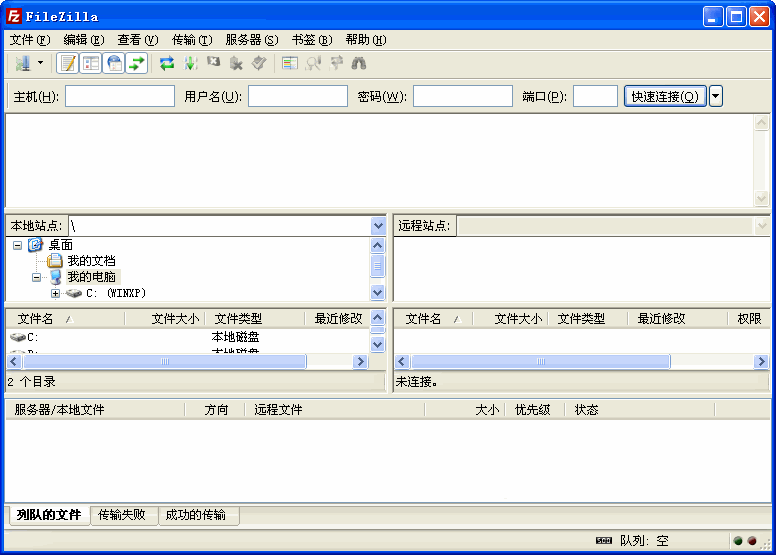Open Site Manager dropdown arrow
Image resolution: width=776 pixels, height=555 pixels.
point(41,63)
